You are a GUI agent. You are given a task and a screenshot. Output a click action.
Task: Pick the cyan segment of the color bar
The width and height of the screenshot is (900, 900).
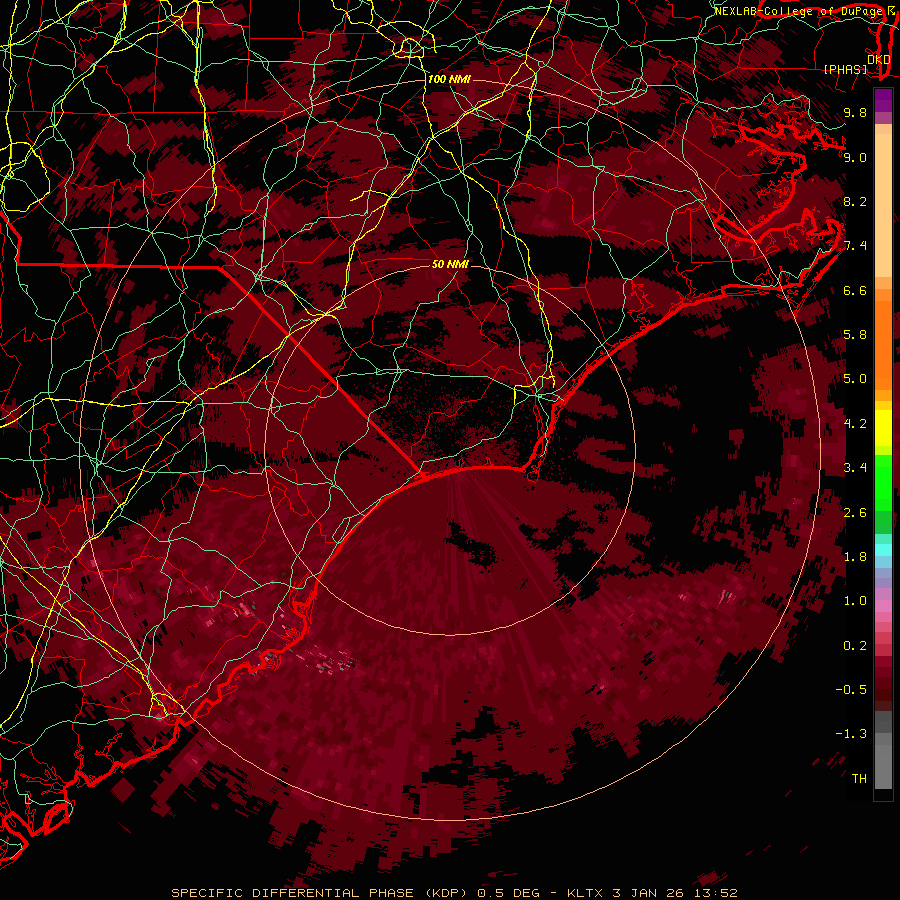(883, 549)
